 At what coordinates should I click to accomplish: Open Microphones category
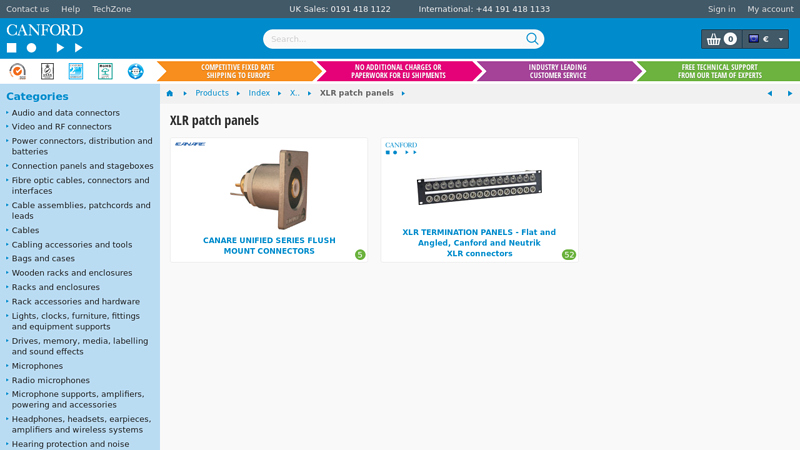pos(37,366)
